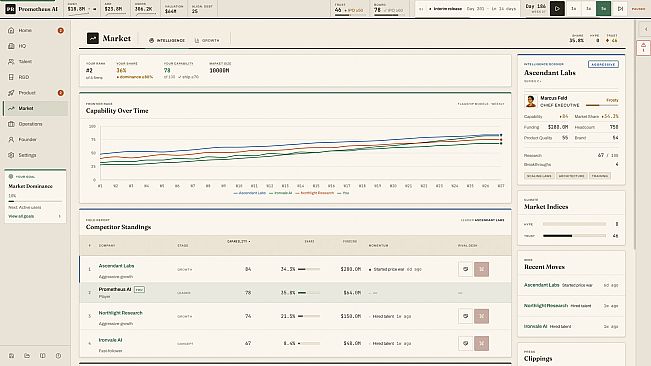Click the page's vertical scrollbar
The width and height of the screenshot is (651, 366).
point(634,135)
